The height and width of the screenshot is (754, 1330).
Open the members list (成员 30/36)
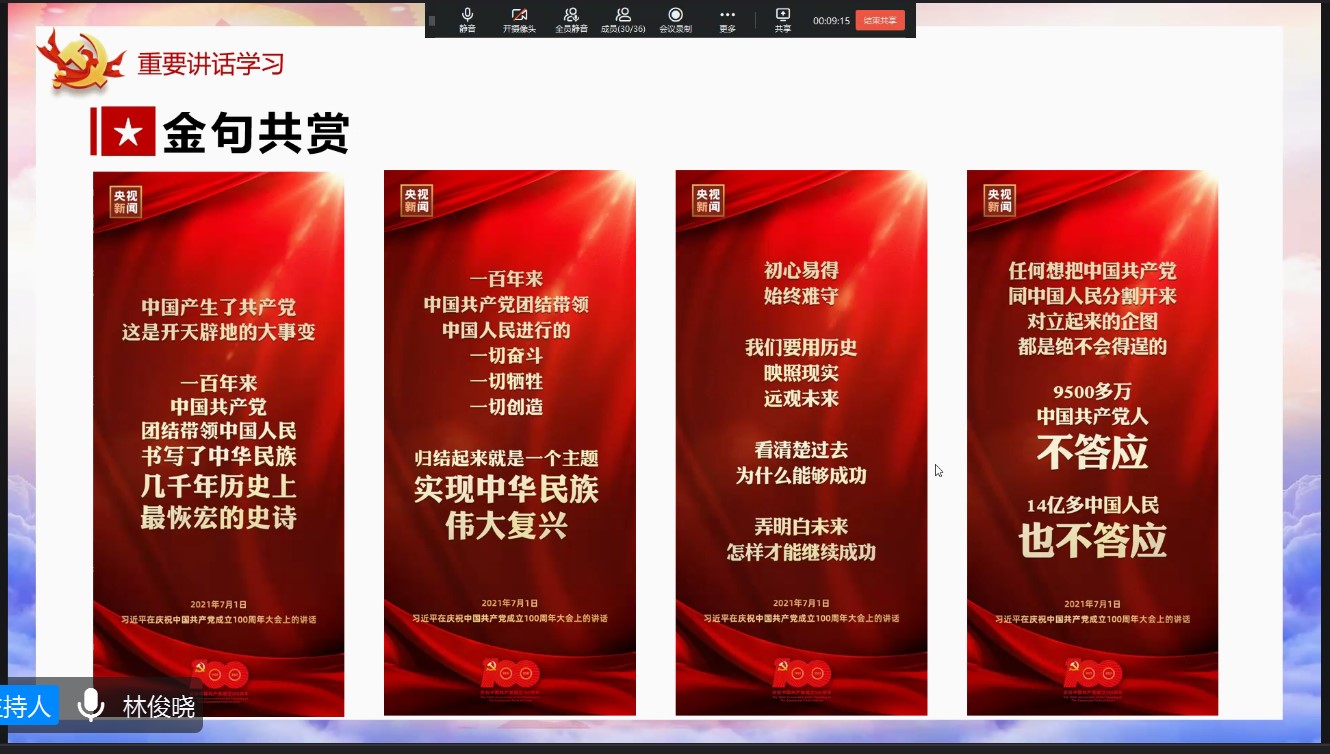coord(623,18)
